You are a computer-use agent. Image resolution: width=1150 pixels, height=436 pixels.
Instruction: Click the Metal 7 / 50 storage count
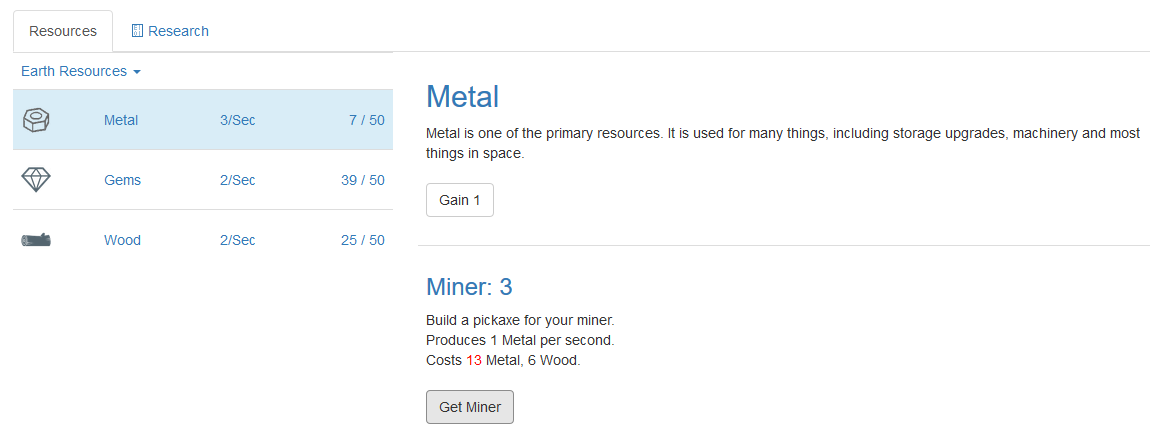tap(367, 120)
